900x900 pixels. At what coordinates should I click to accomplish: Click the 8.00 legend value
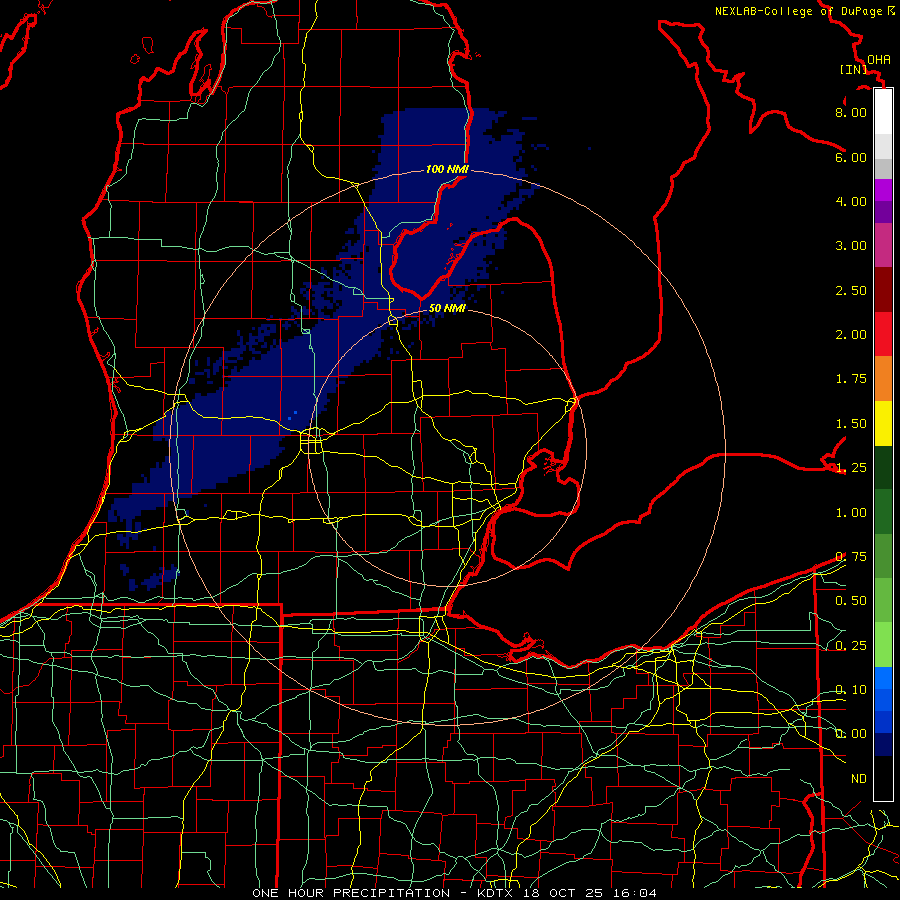851,112
